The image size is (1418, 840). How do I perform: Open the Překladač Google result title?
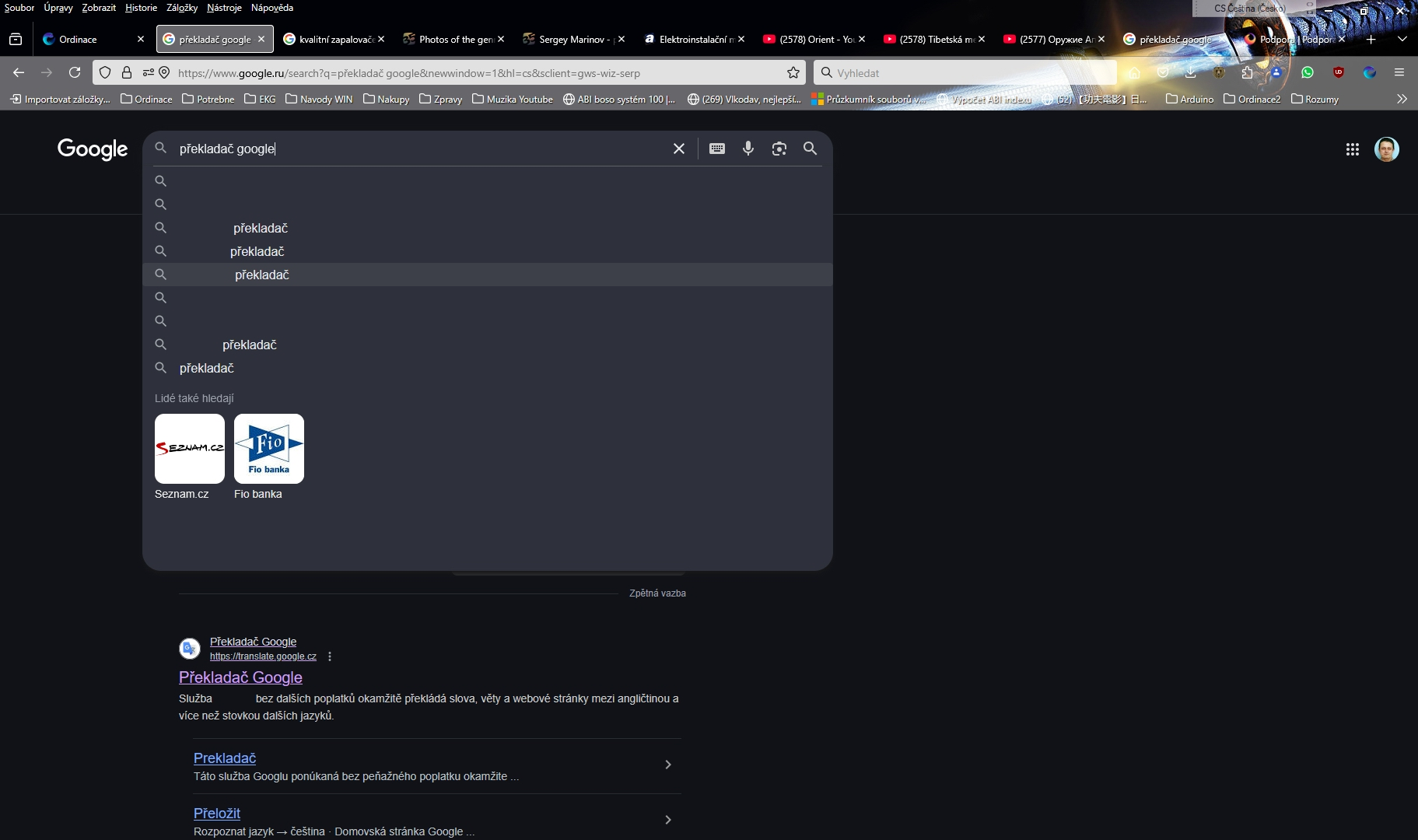[240, 677]
